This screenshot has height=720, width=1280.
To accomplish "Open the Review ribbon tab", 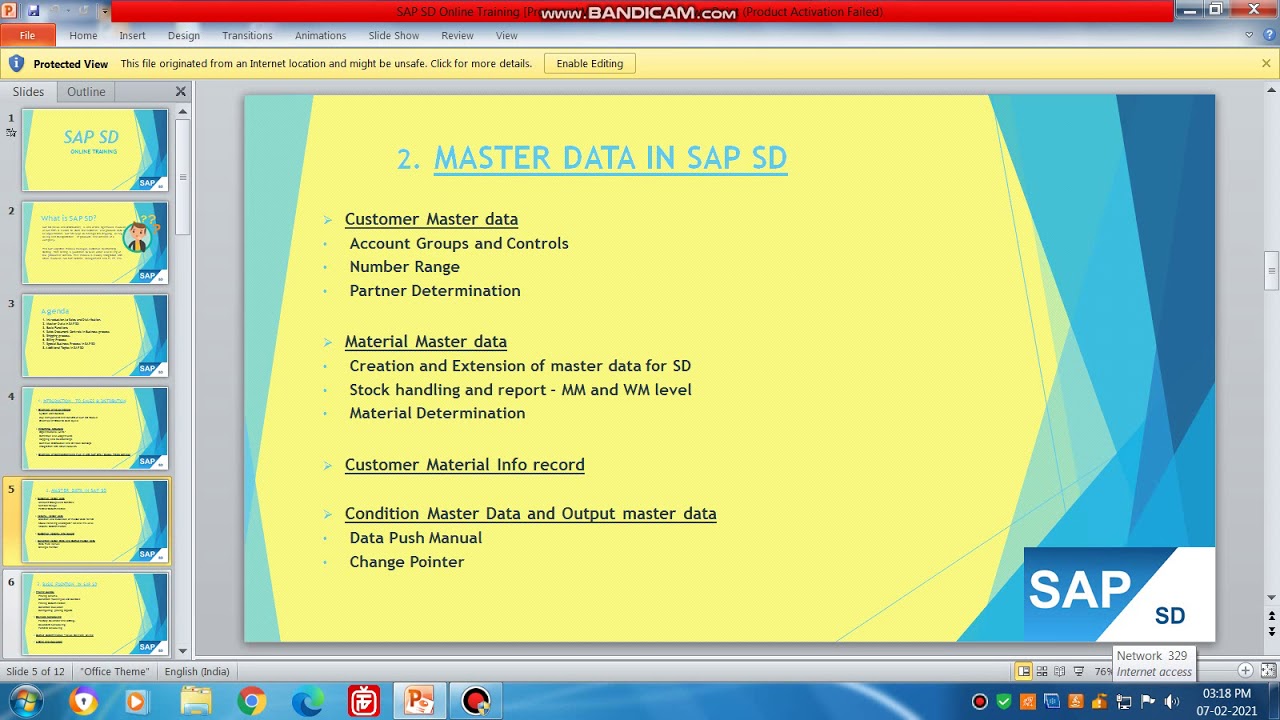I will tap(457, 35).
